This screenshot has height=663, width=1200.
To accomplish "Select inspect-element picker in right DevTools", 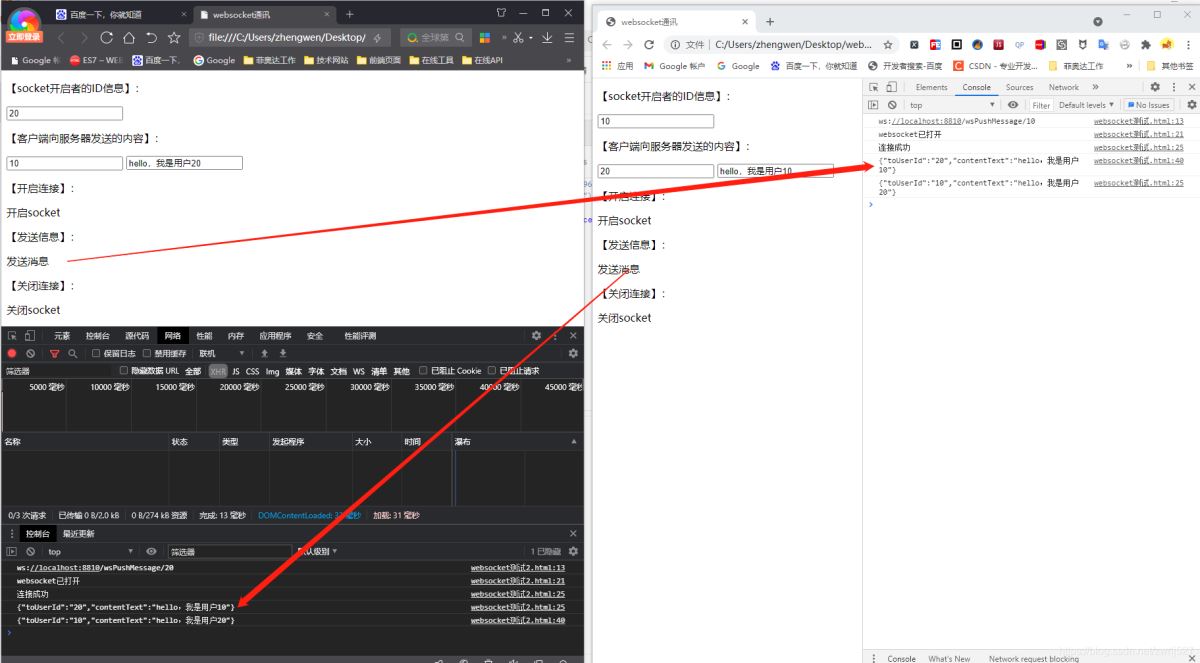I will (874, 87).
